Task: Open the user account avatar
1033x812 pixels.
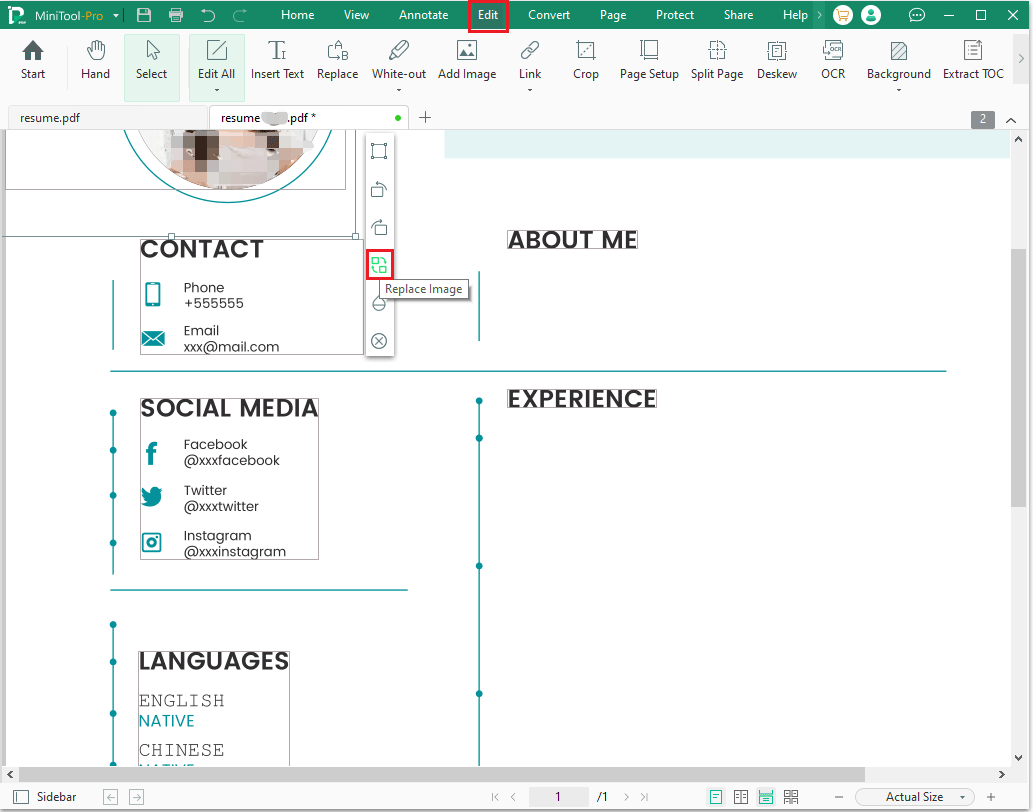Action: (871, 15)
